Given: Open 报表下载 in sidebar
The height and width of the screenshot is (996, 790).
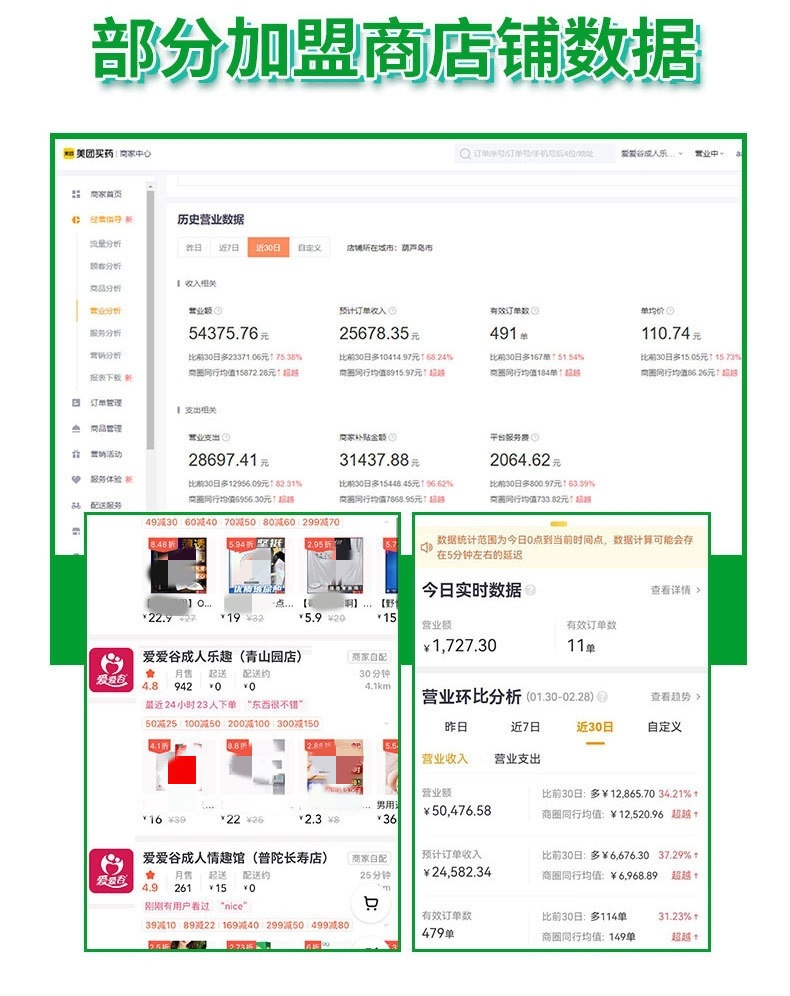Looking at the screenshot, I should pyautogui.click(x=105, y=377).
